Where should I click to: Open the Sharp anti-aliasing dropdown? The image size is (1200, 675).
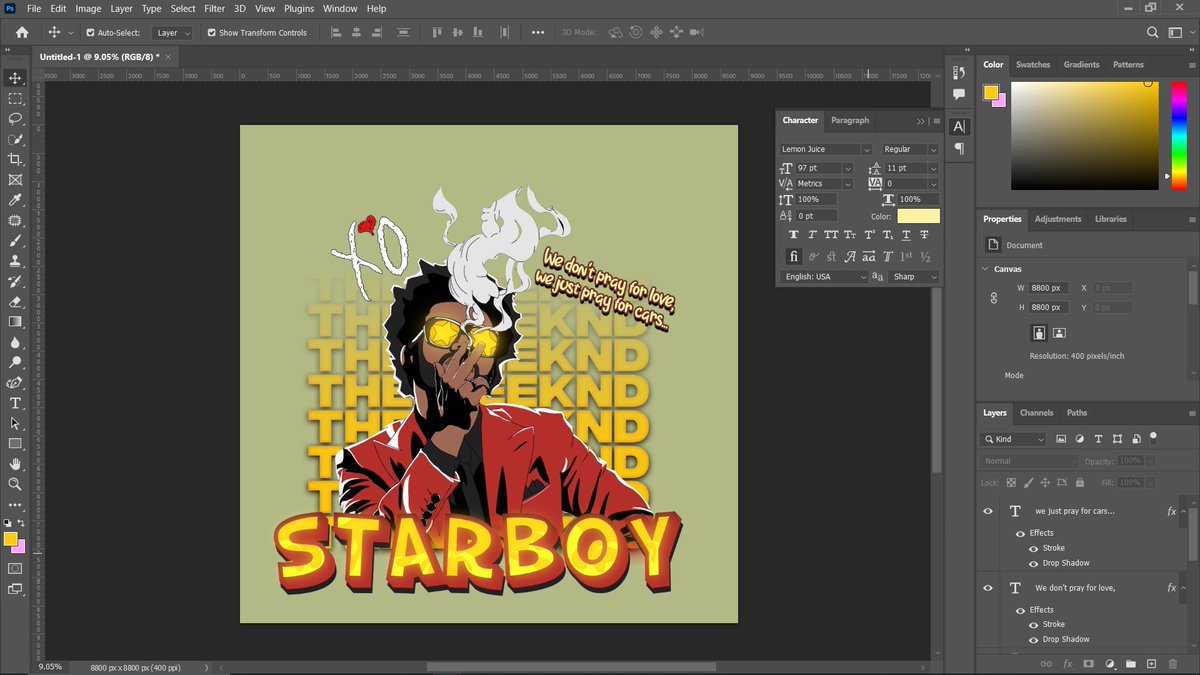(x=914, y=276)
